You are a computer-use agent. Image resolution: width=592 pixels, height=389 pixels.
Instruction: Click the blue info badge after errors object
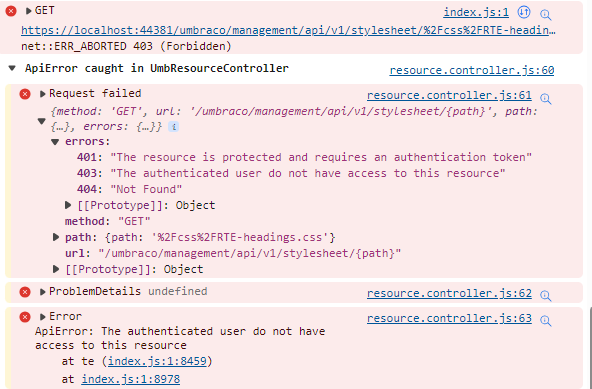(x=173, y=127)
